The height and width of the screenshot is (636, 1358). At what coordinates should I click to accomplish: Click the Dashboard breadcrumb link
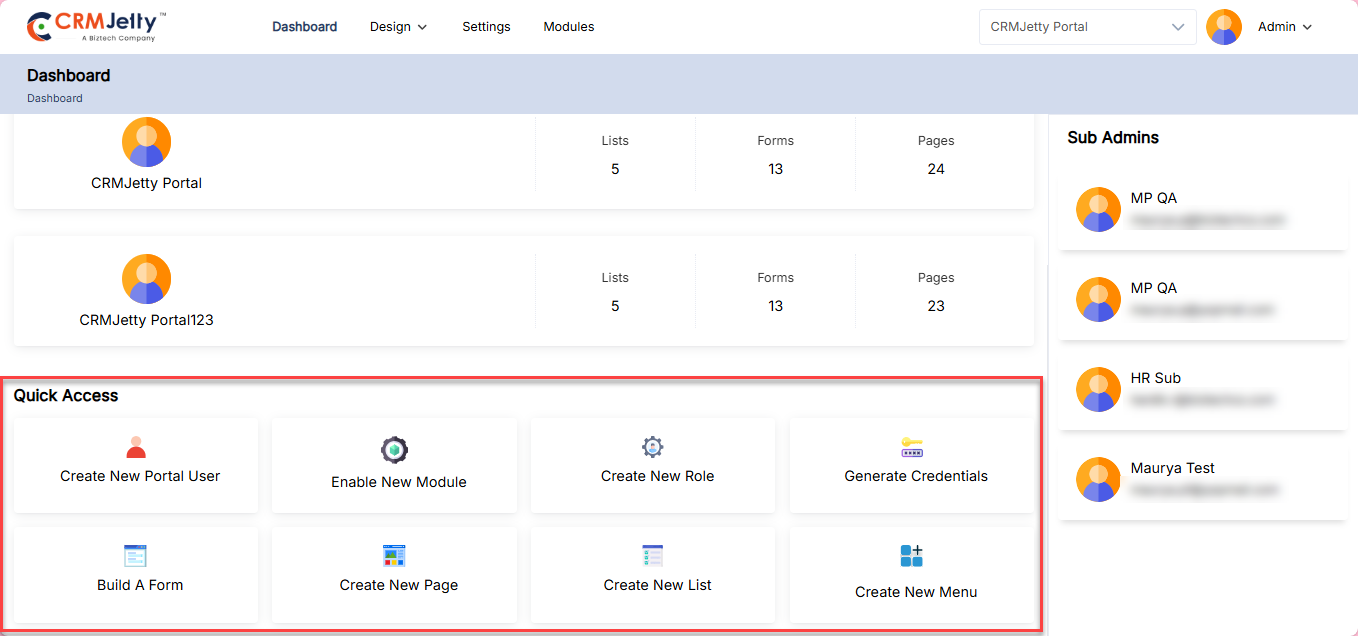pos(55,98)
